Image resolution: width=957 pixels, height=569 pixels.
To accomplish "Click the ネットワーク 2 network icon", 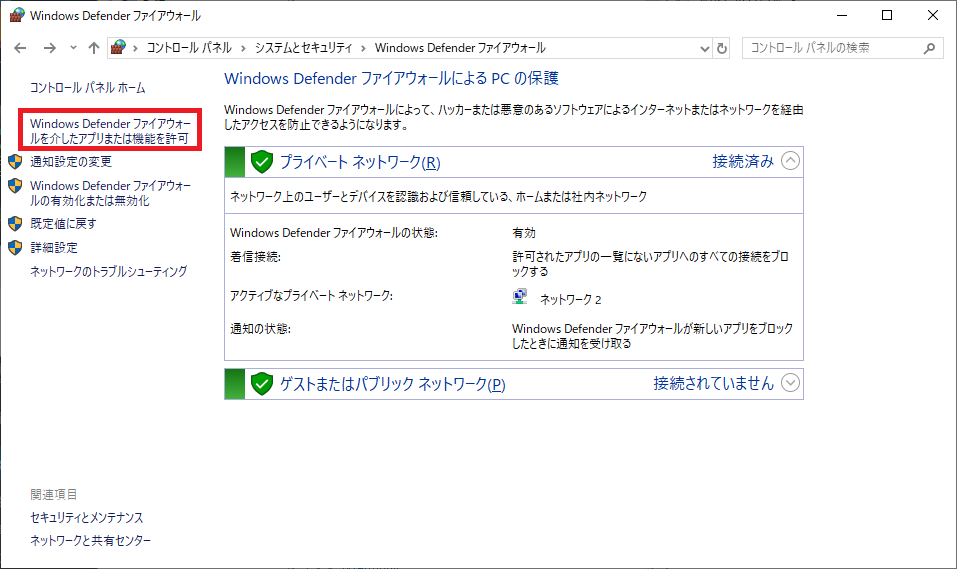I will pos(519,297).
